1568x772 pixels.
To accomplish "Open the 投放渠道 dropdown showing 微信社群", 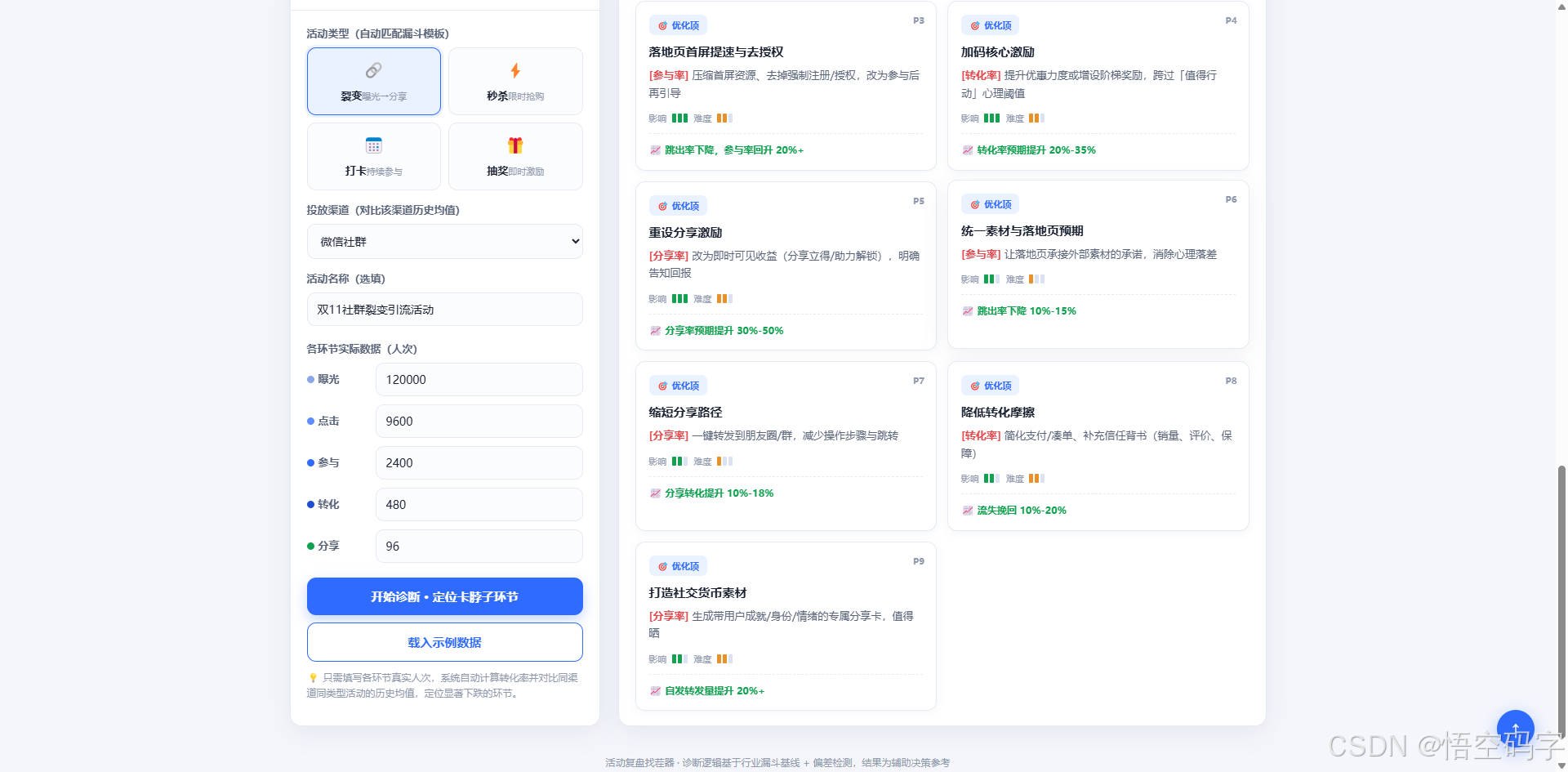I will tap(445, 242).
